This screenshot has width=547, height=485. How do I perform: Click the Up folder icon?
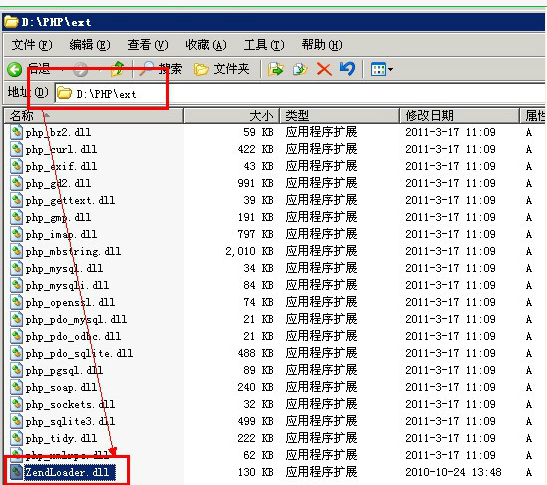[x=118, y=69]
